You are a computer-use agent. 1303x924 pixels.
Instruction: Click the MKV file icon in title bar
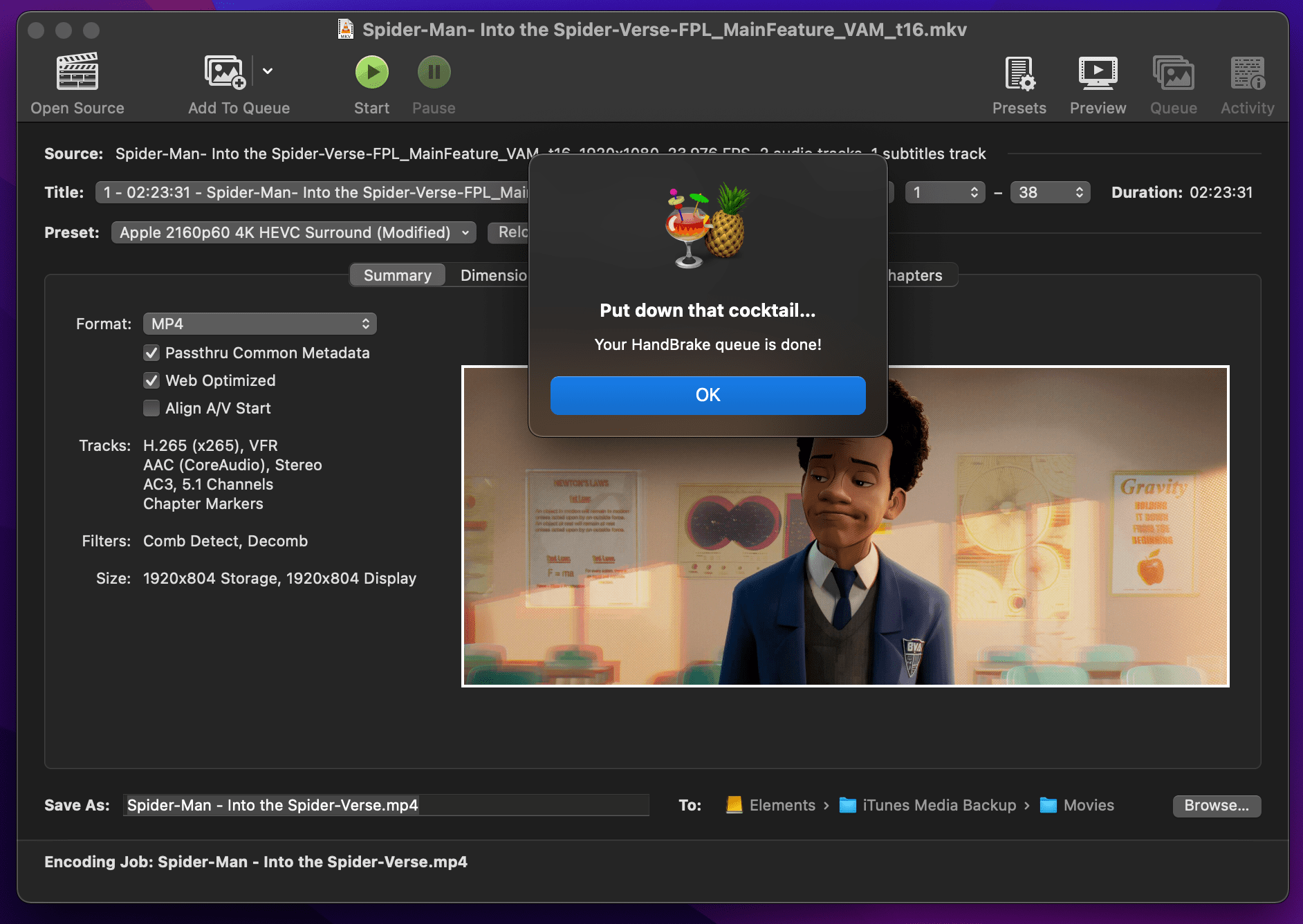pyautogui.click(x=345, y=29)
